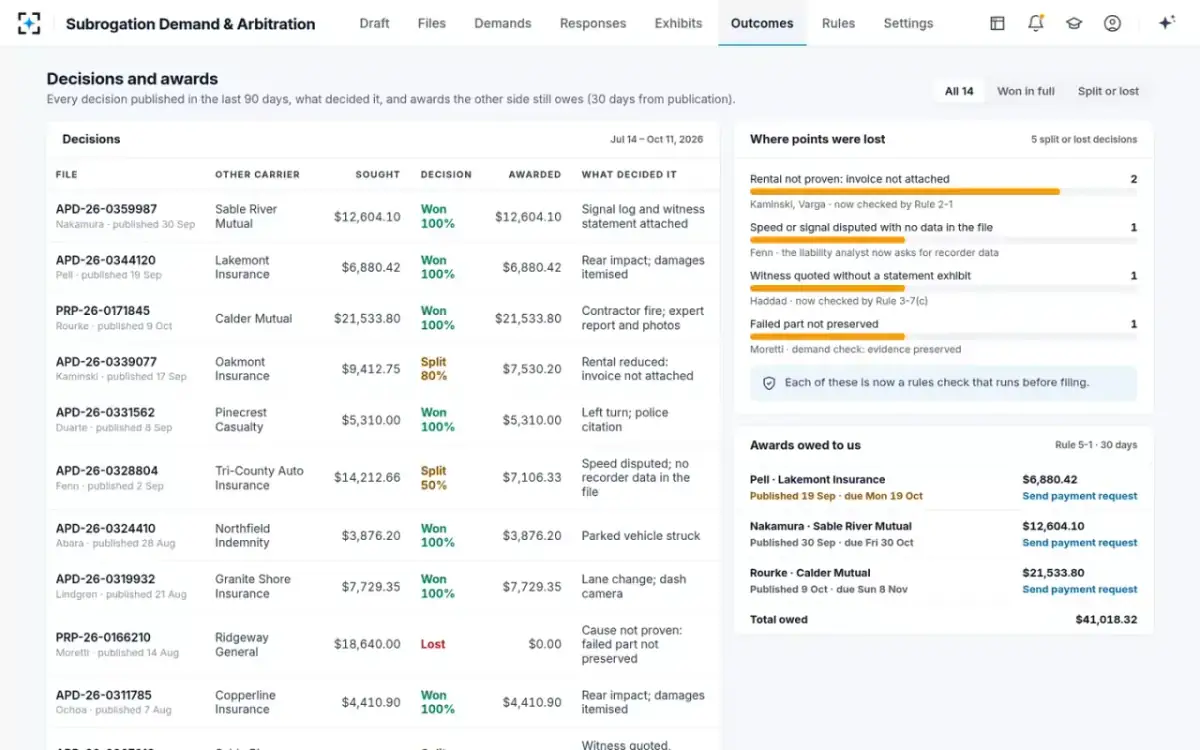Sort by the Sought column header
Image resolution: width=1200 pixels, height=750 pixels.
pyautogui.click(x=378, y=175)
